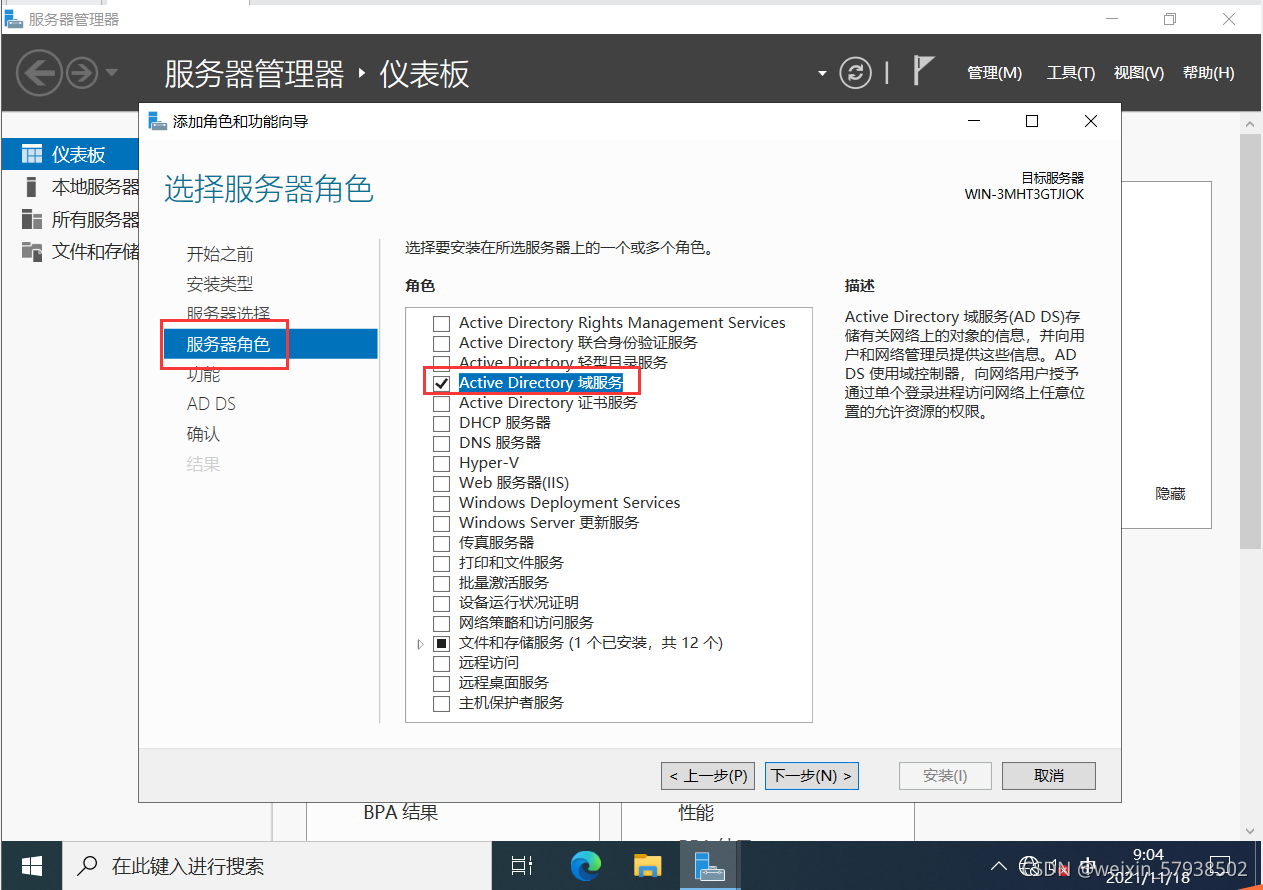Open the dropdown arrow left of refresh
Image resolution: width=1263 pixels, height=890 pixels.
[822, 74]
